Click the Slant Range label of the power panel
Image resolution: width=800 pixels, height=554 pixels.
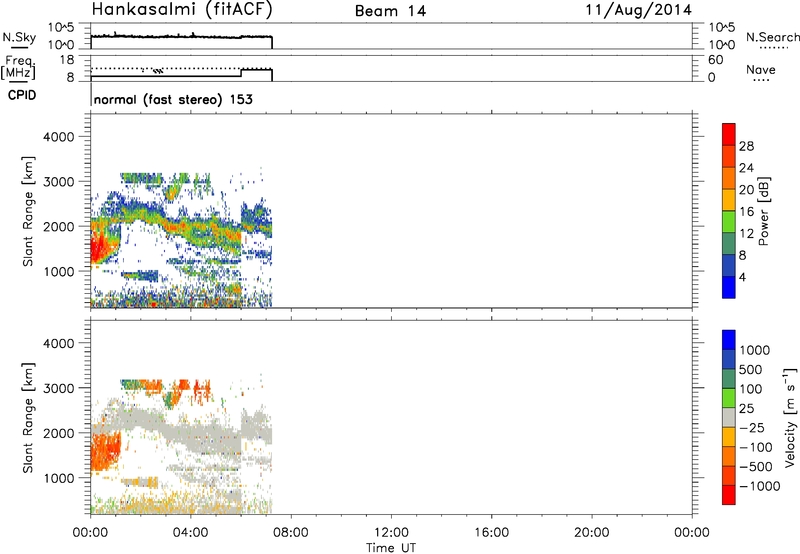click(28, 211)
